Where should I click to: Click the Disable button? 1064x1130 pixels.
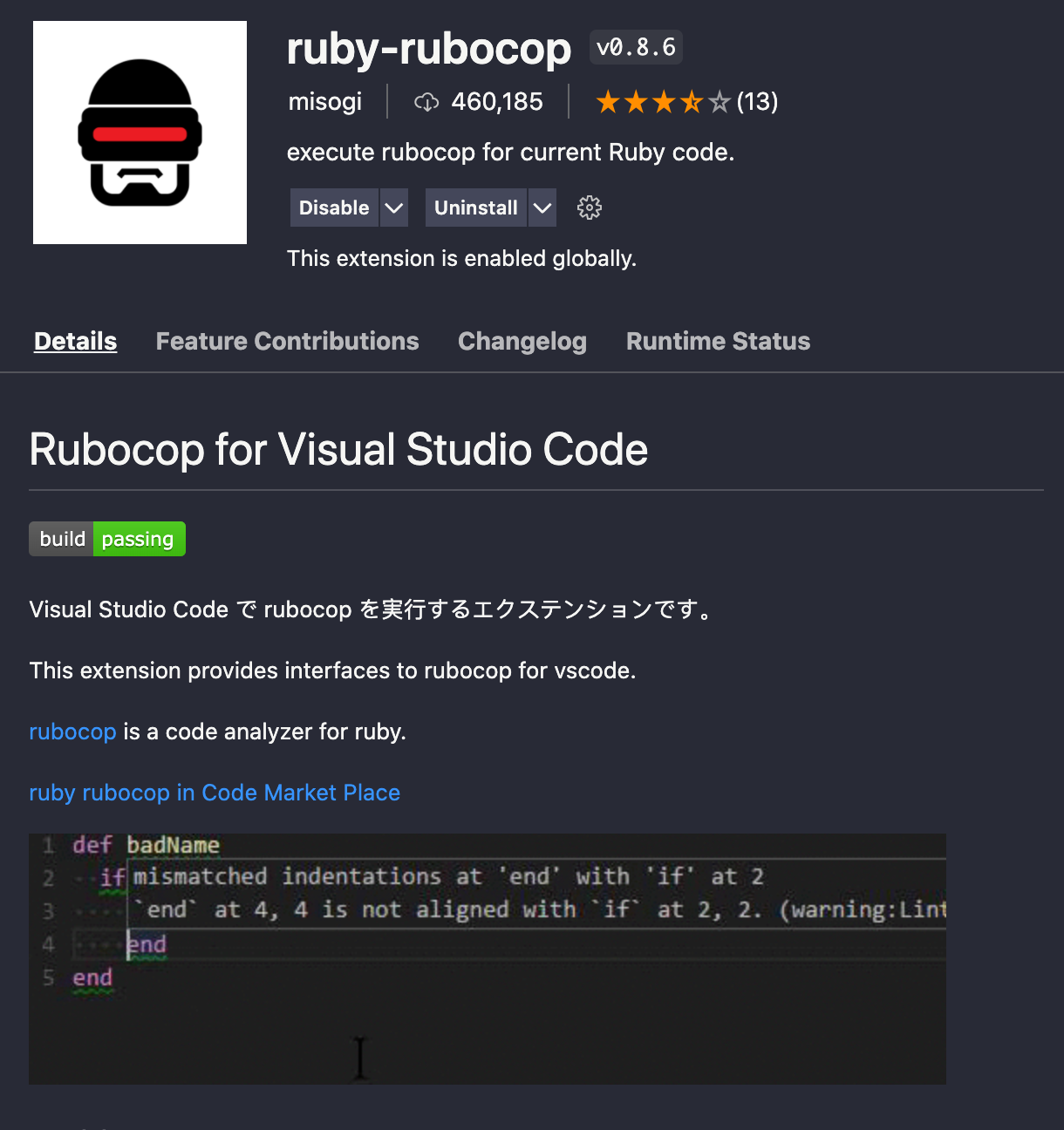(x=333, y=207)
